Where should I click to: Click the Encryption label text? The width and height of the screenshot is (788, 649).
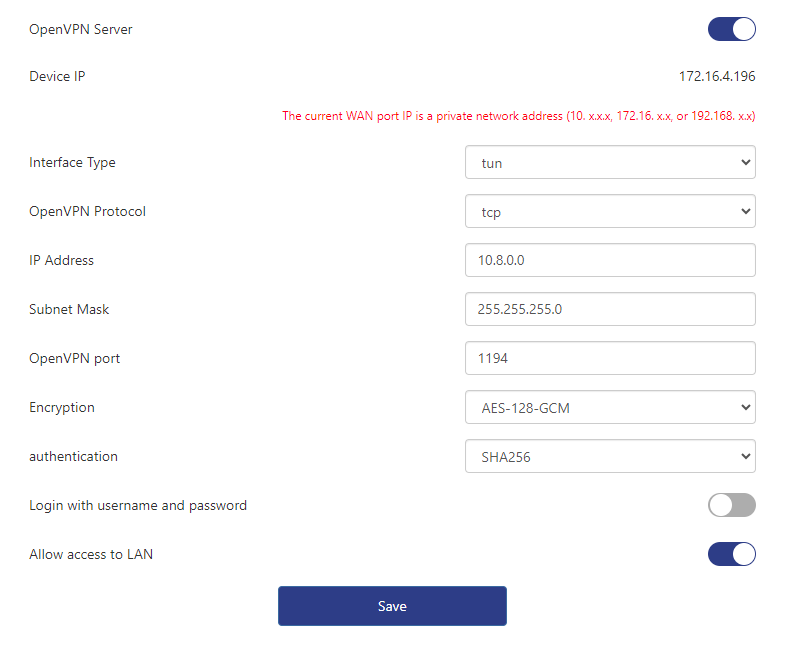click(62, 407)
